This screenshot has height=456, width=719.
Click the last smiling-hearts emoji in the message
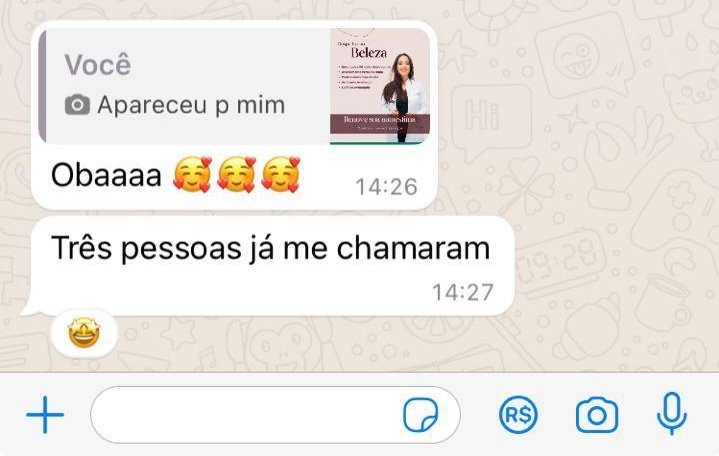pyautogui.click(x=281, y=174)
